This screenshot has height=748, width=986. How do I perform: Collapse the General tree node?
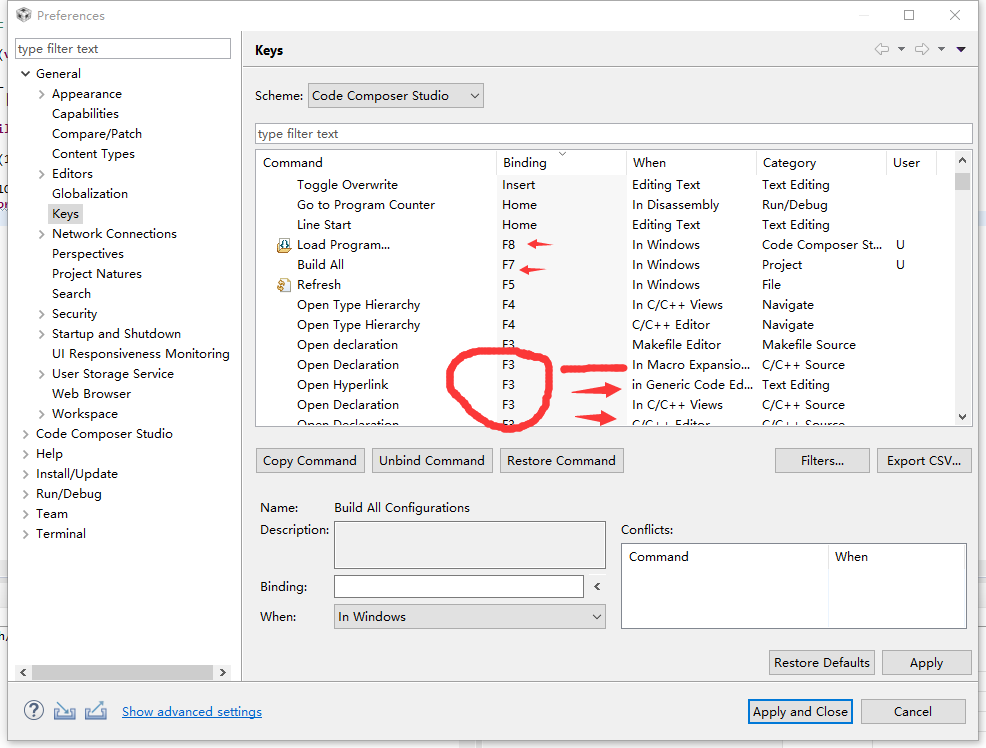coord(26,74)
